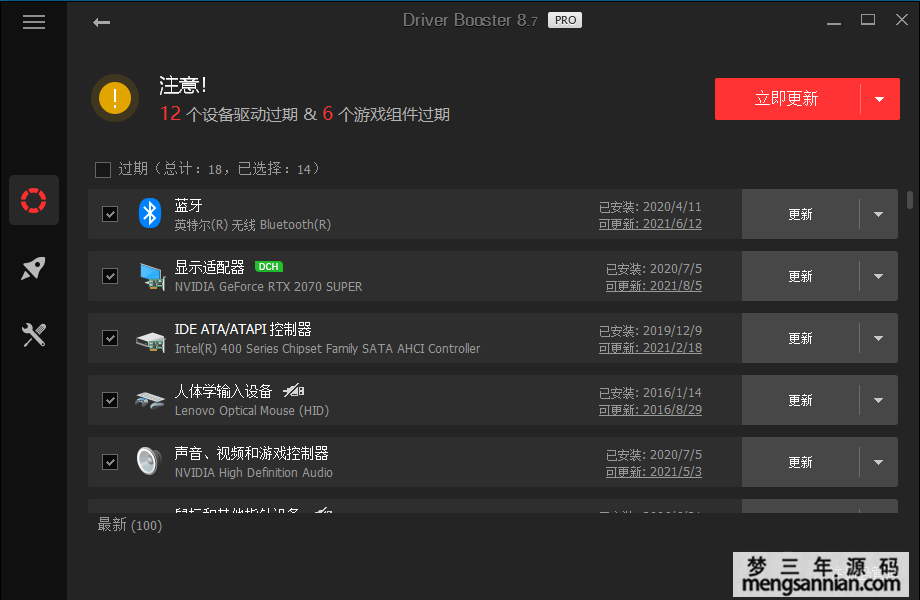Click the sound controller speaker icon
The image size is (920, 600).
coord(149,461)
